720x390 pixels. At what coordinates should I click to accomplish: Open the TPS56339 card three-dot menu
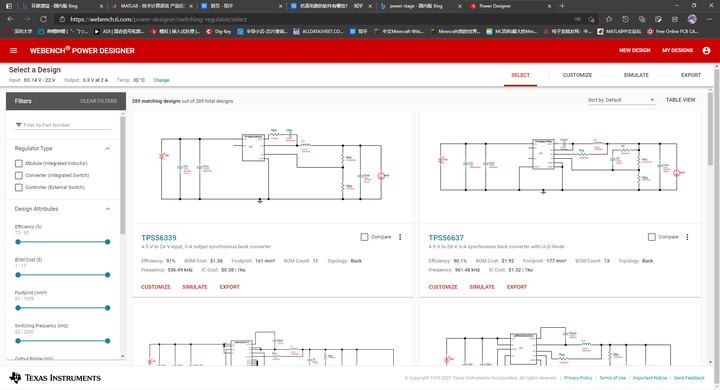pyautogui.click(x=400, y=237)
